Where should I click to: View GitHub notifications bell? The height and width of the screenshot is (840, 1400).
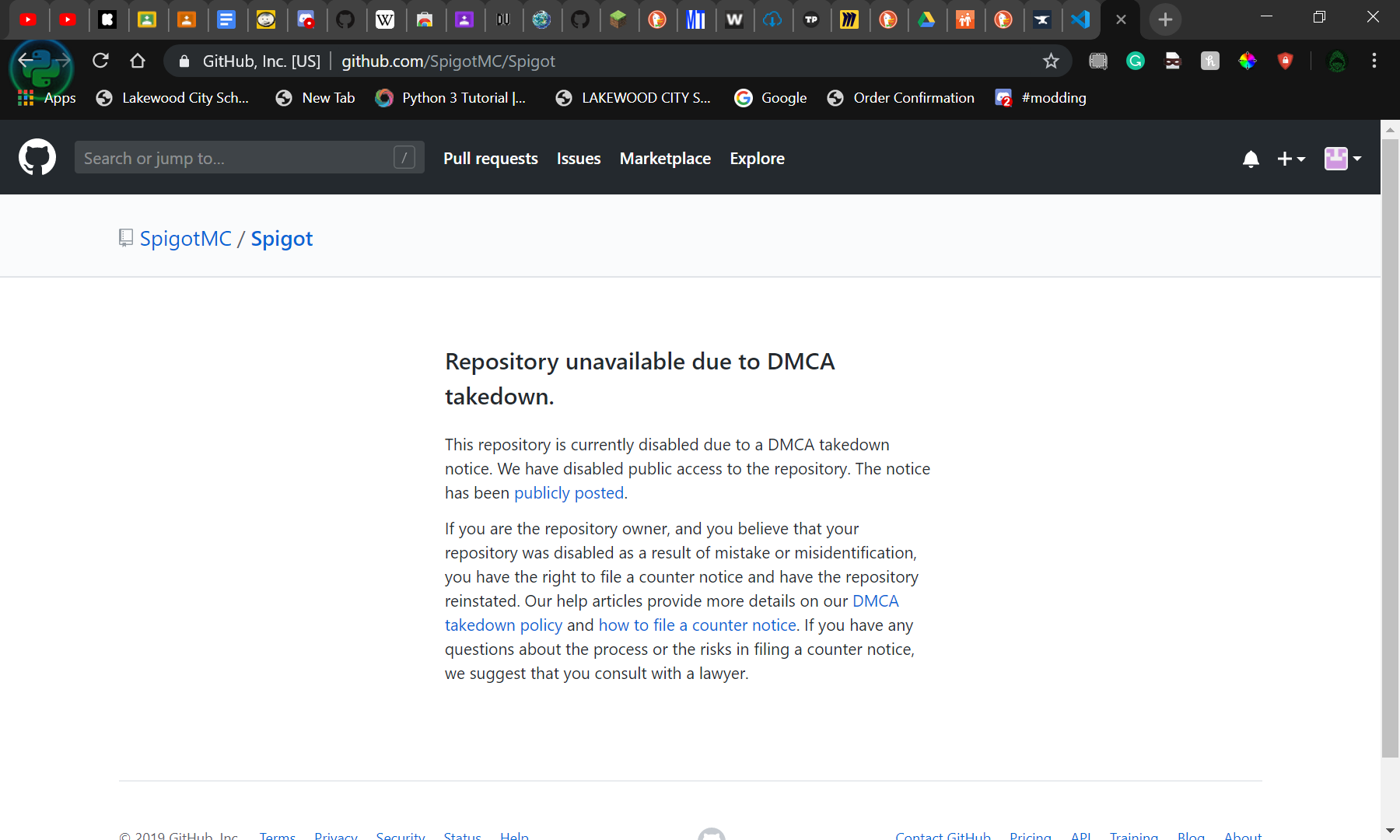1251,159
